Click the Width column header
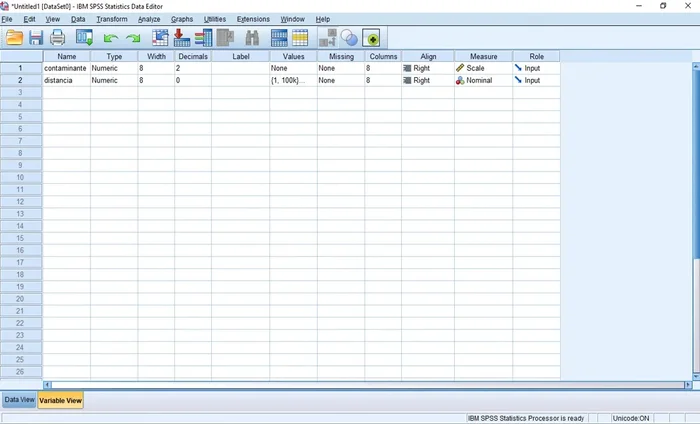This screenshot has height=424, width=700. tap(156, 56)
